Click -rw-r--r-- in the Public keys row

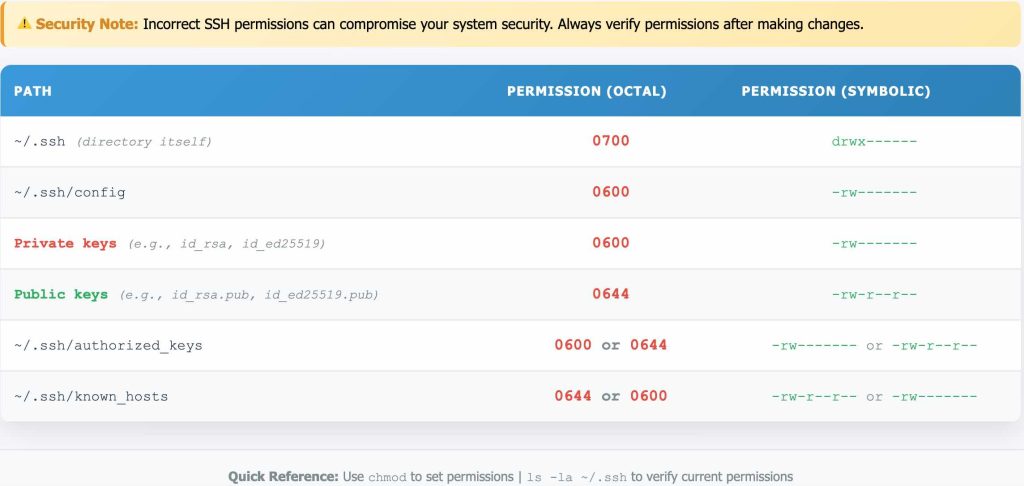(874, 294)
